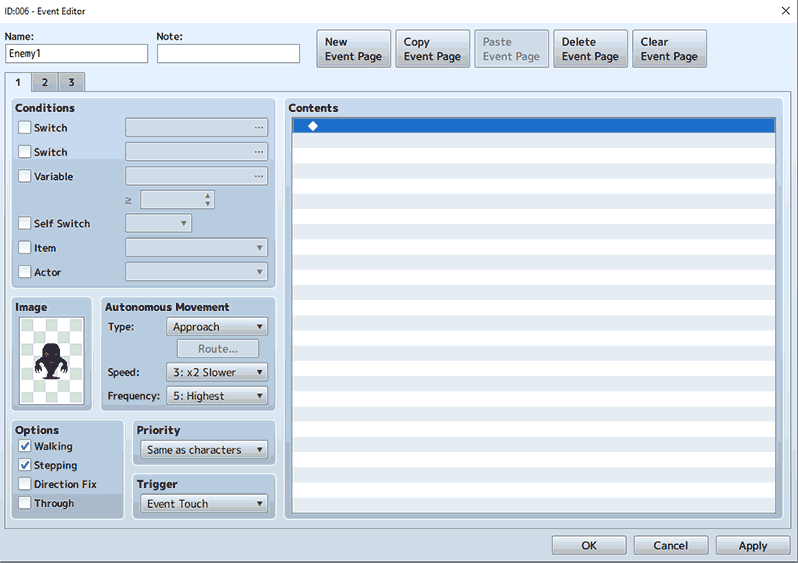Screen dimensions: 798x563
Task: Enable the Actor condition checkbox
Action: pyautogui.click(x=24, y=272)
